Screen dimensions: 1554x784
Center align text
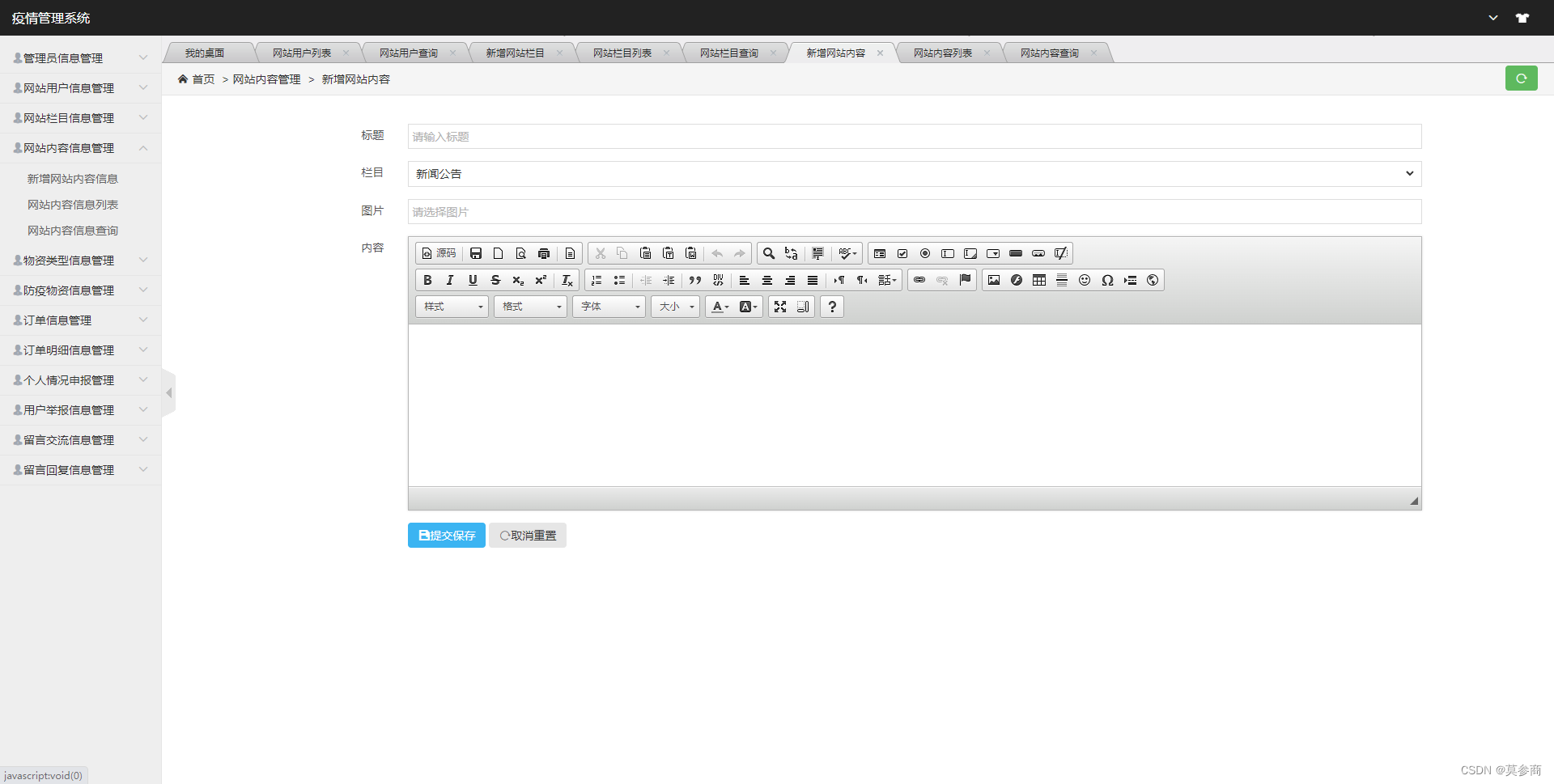[x=767, y=280]
